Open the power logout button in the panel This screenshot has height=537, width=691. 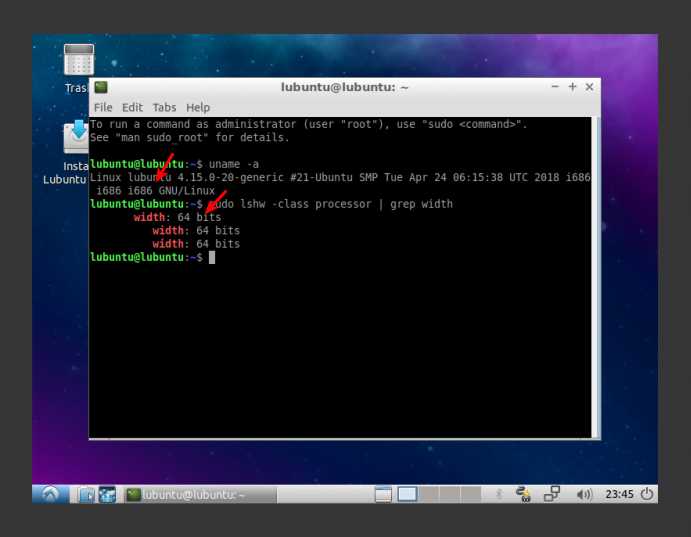click(x=647, y=494)
